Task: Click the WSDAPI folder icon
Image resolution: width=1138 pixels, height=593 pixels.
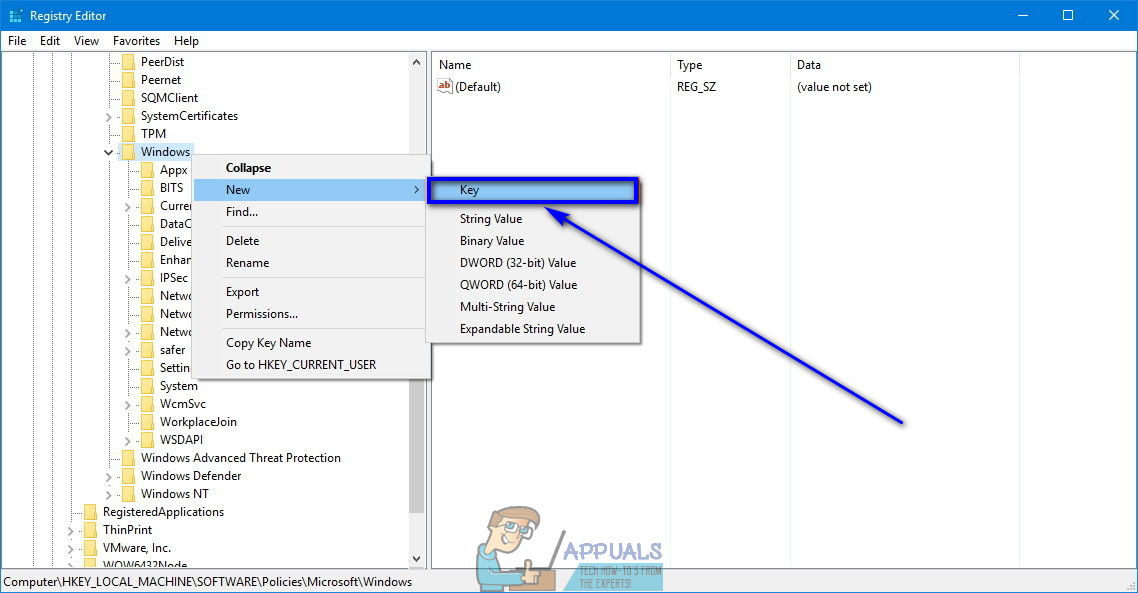Action: coord(147,440)
